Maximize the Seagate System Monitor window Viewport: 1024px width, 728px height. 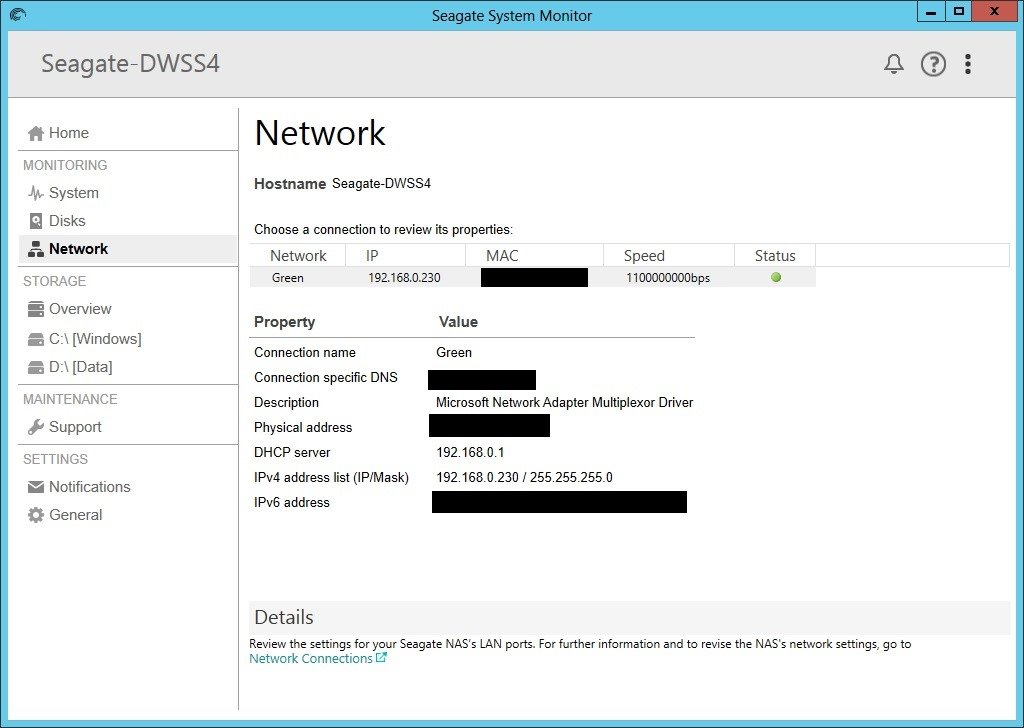(958, 12)
